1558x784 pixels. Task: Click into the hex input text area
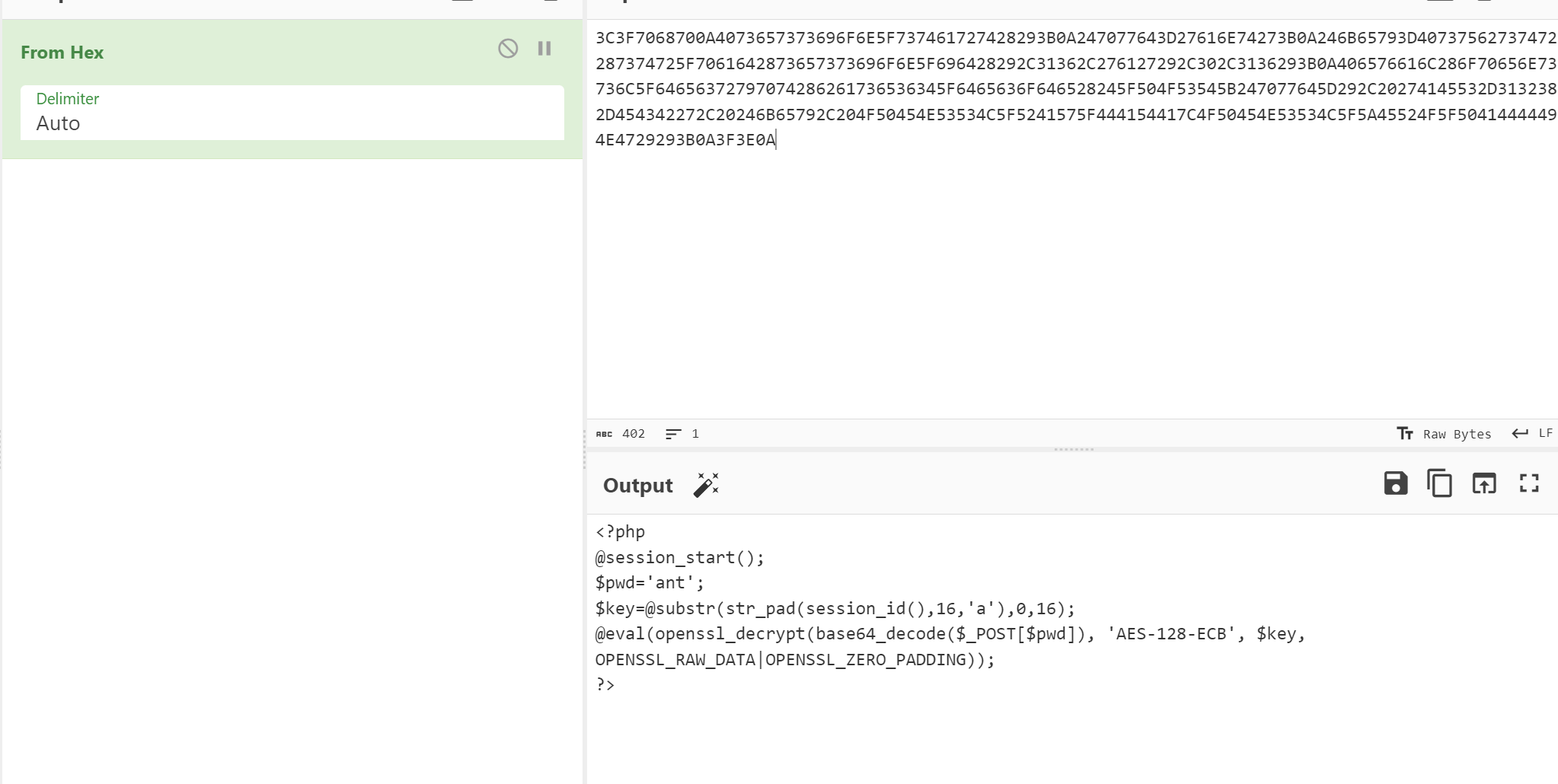[1074, 221]
